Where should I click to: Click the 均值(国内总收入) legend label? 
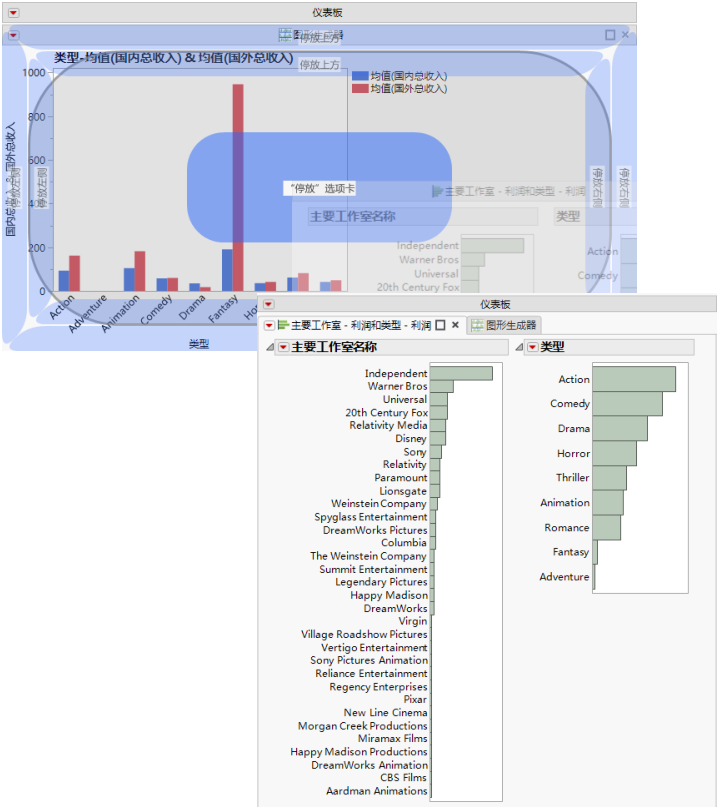click(x=408, y=76)
